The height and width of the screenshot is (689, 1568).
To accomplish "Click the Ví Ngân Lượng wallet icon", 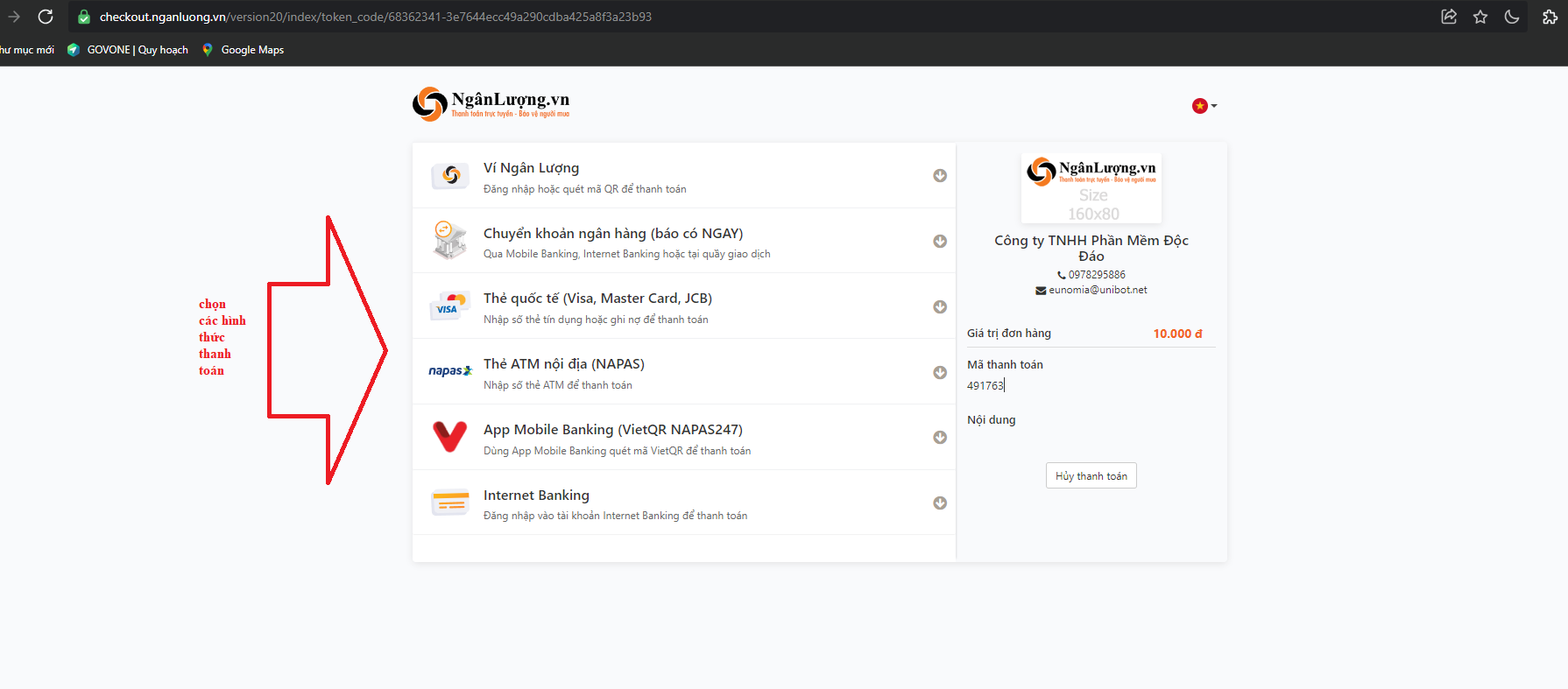I will pos(450,175).
